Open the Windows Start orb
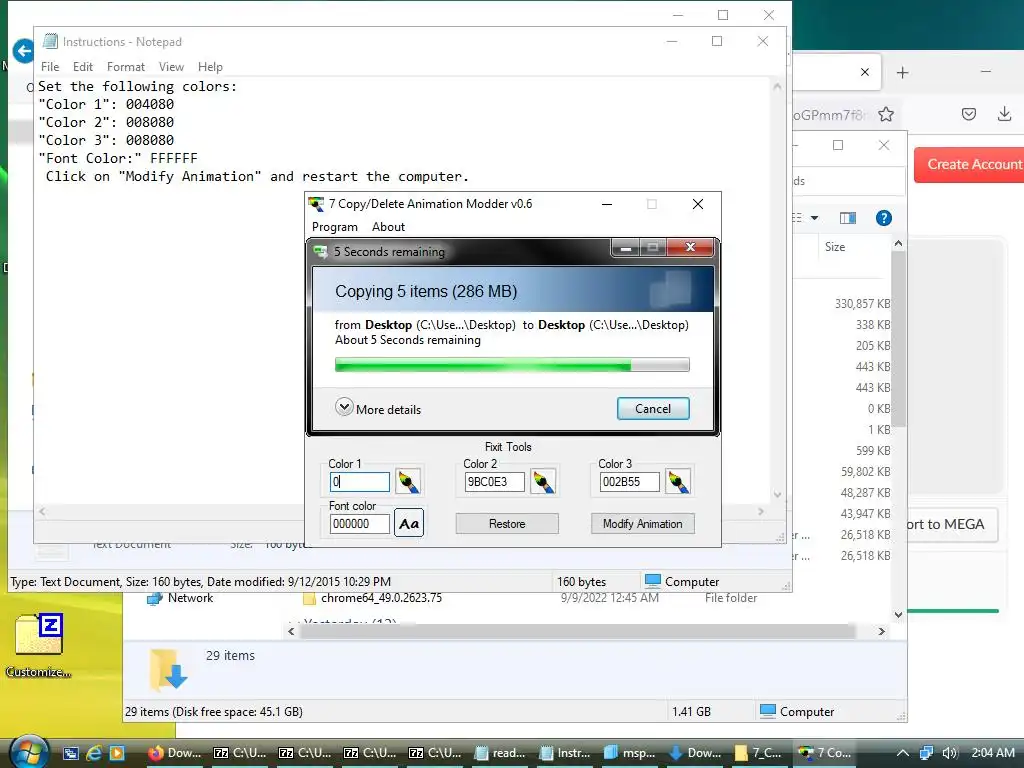The width and height of the screenshot is (1024, 768). (x=29, y=752)
